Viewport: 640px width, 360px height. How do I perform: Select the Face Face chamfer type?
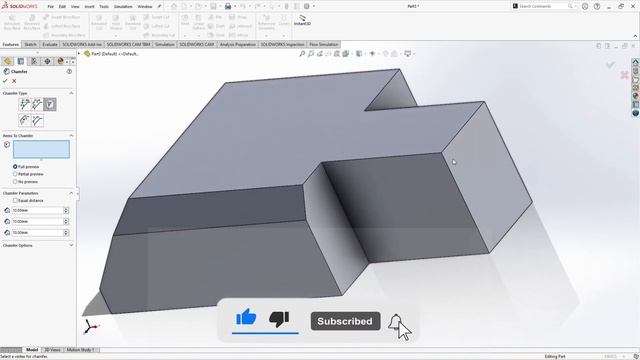37,120
